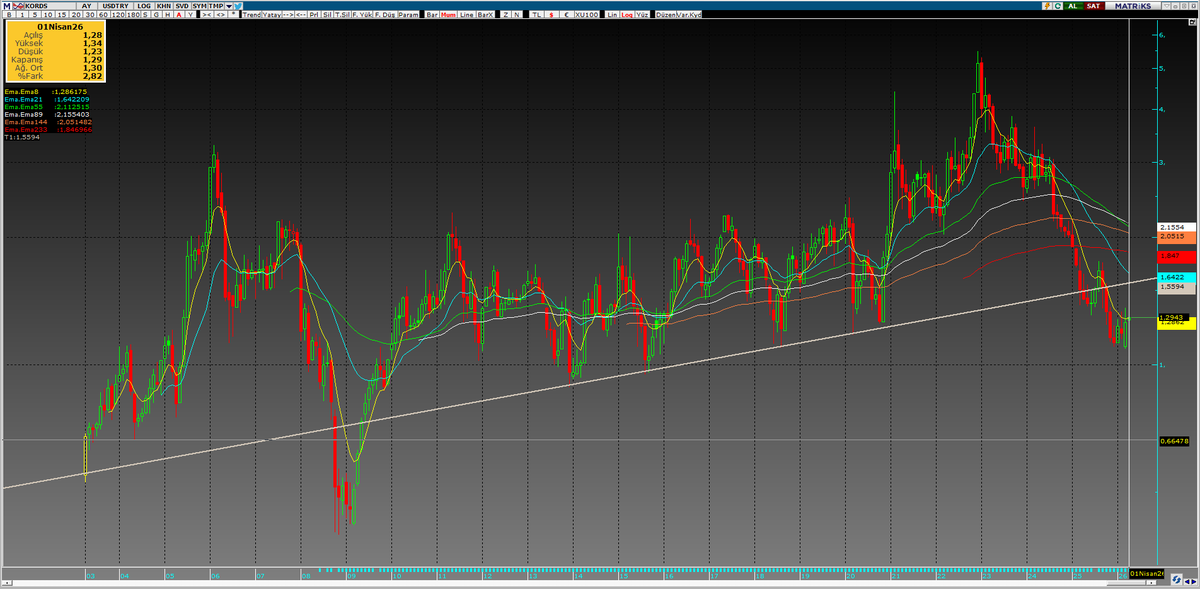Click the KHN button

click(x=164, y=6)
